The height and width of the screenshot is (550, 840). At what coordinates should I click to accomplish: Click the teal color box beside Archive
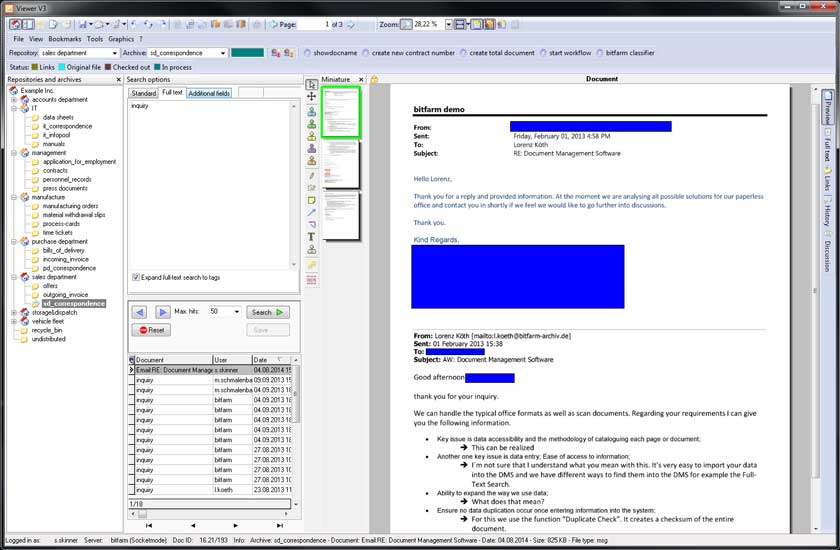pos(248,52)
